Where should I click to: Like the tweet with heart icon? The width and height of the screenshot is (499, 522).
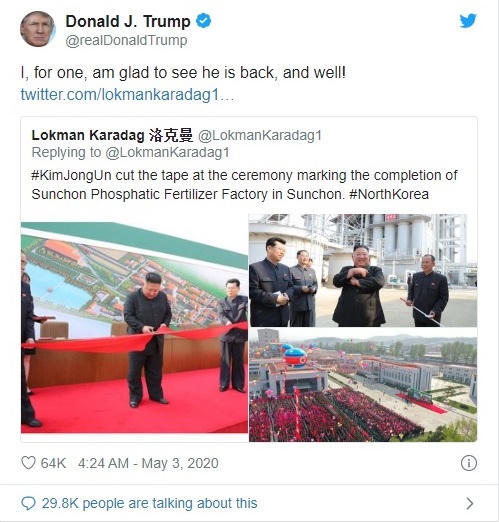(28, 463)
